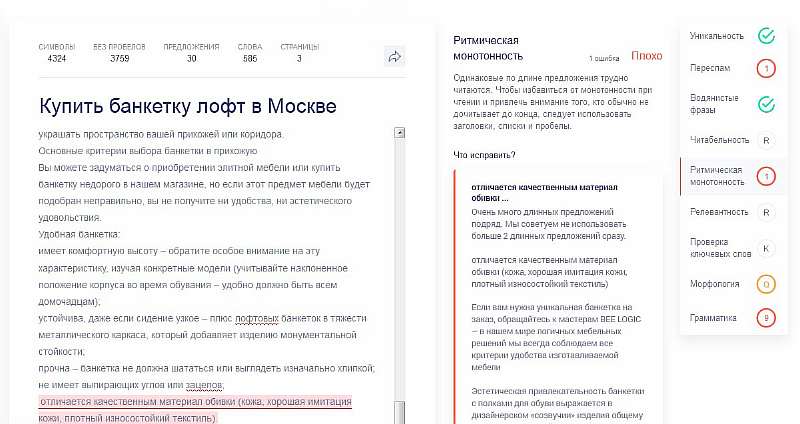Click R badge next to Релевантность
The width and height of the screenshot is (800, 424).
(766, 213)
